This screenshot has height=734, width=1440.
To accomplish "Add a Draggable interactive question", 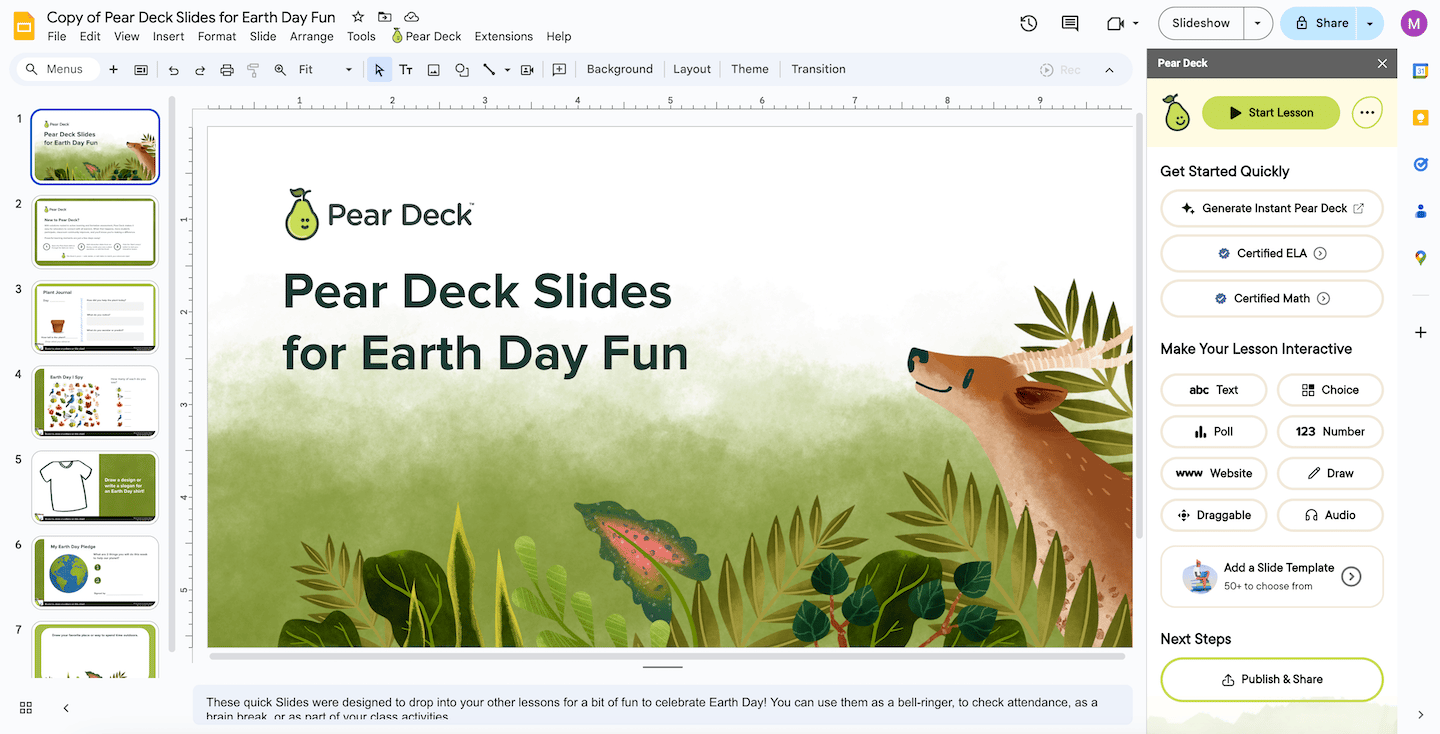I will 1214,515.
